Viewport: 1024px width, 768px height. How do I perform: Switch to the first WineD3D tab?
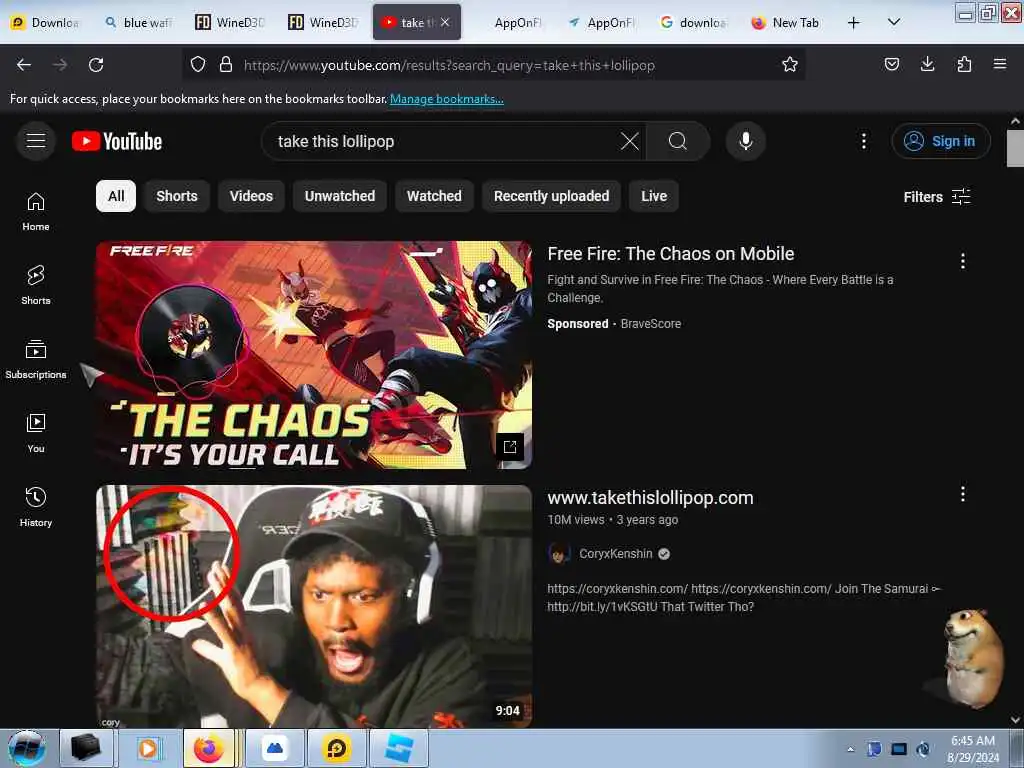(x=231, y=22)
